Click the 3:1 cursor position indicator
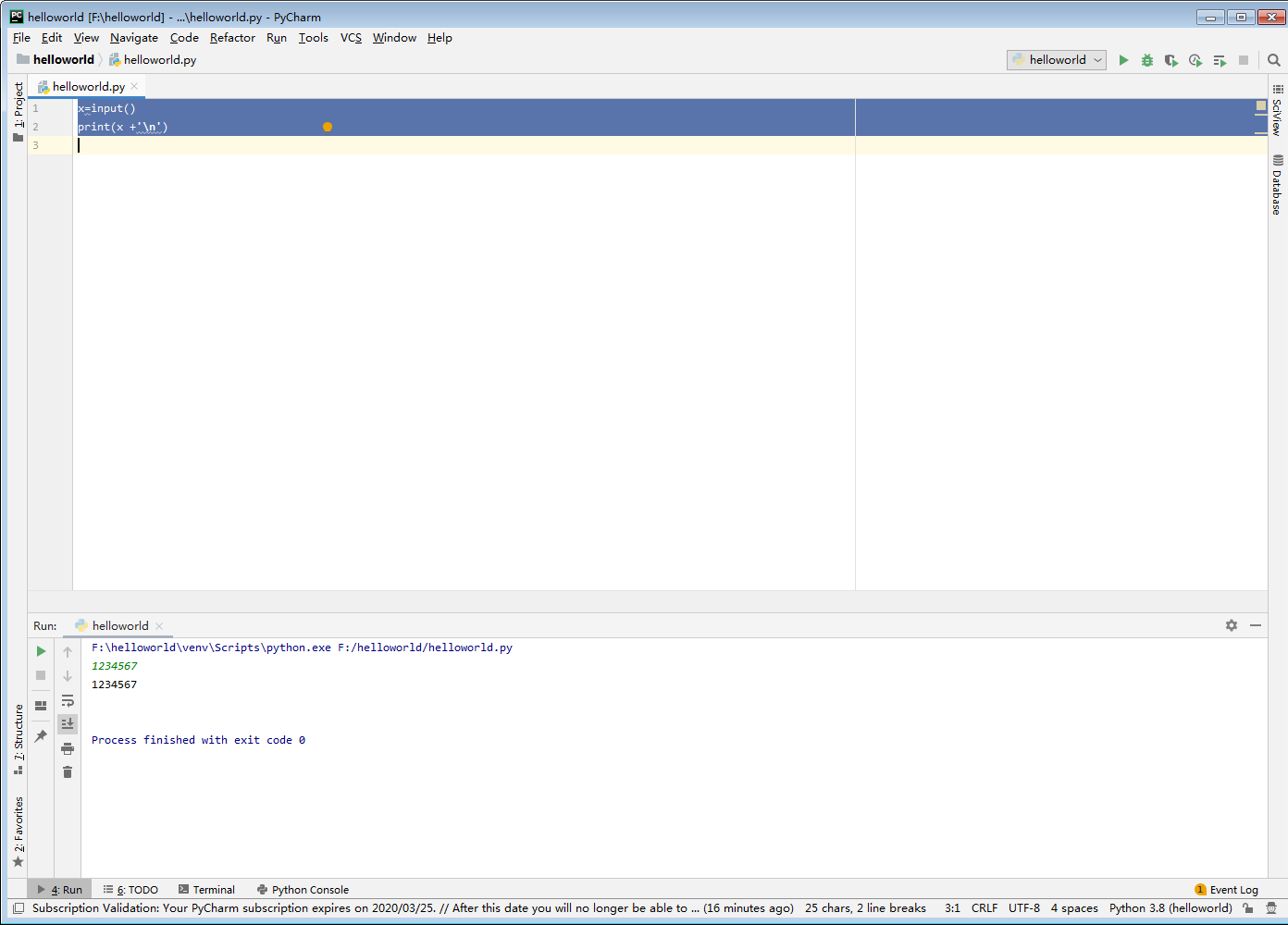The height and width of the screenshot is (925, 1288). point(952,908)
